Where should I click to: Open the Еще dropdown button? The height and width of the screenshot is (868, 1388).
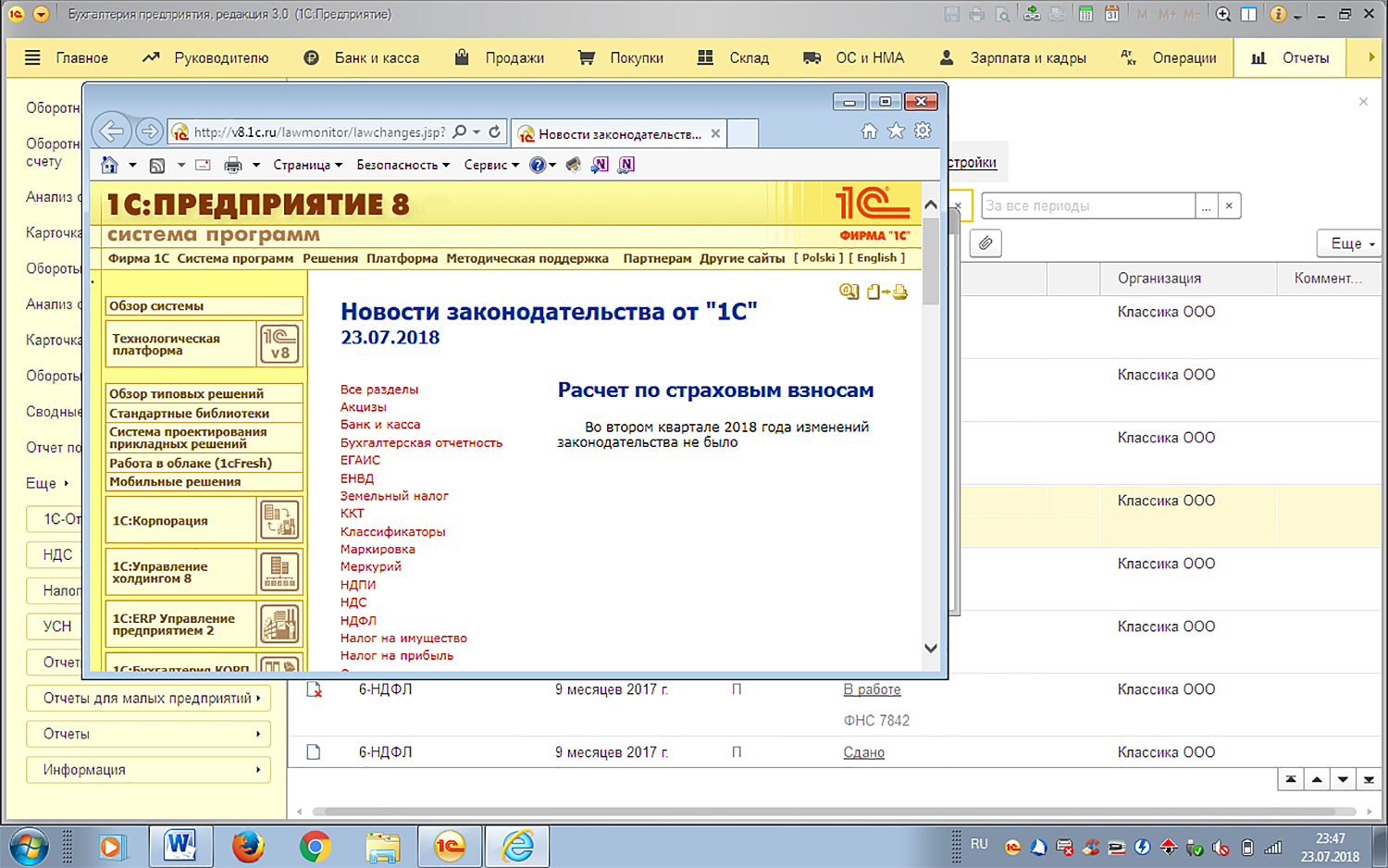(1351, 243)
